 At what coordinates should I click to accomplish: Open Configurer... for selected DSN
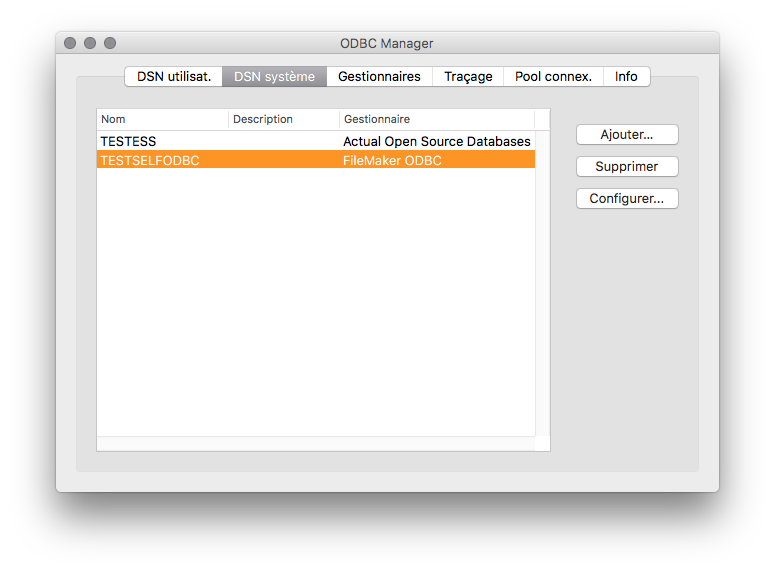[627, 199]
